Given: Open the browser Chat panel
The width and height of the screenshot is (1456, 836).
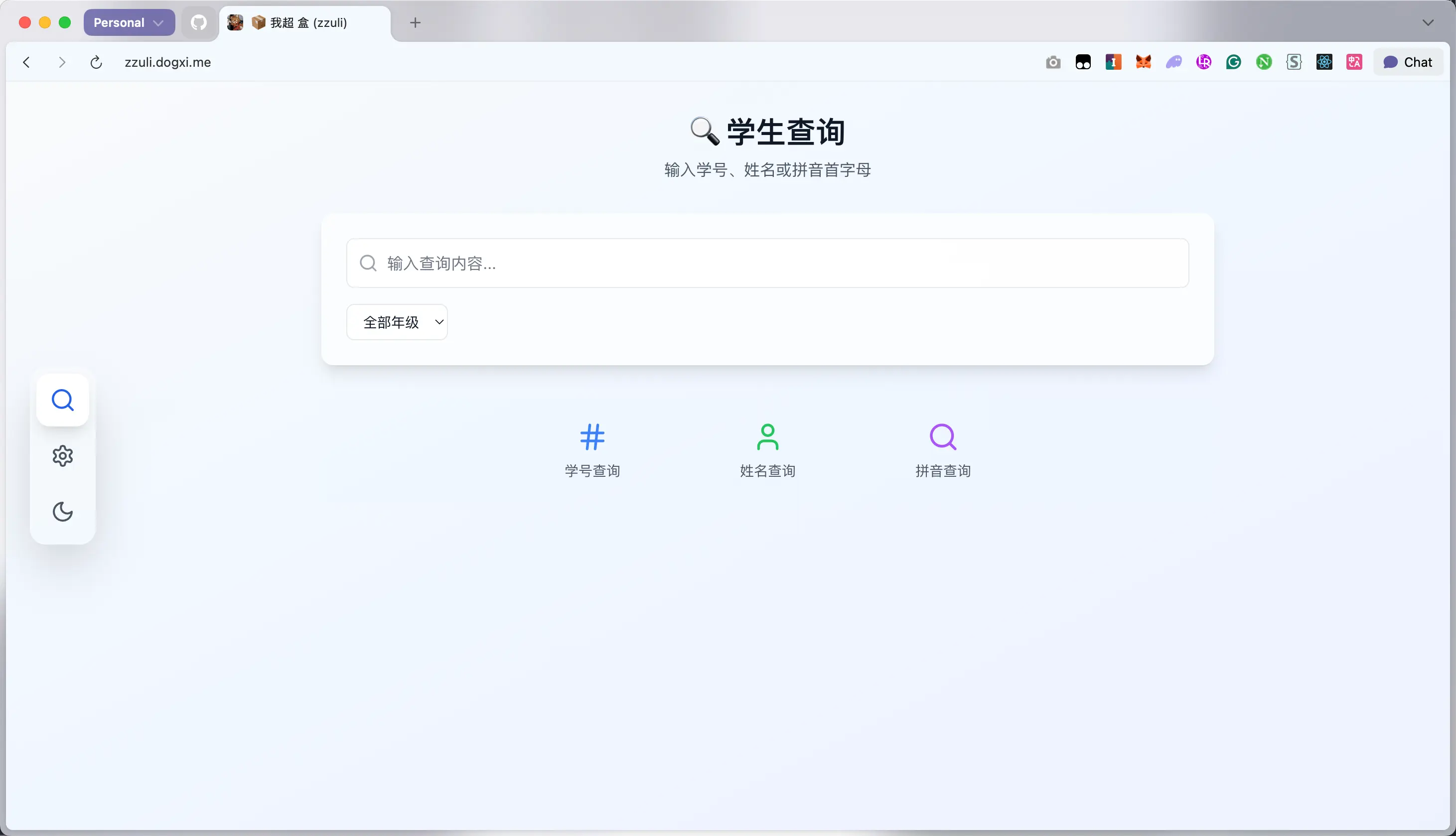Looking at the screenshot, I should tap(1408, 62).
